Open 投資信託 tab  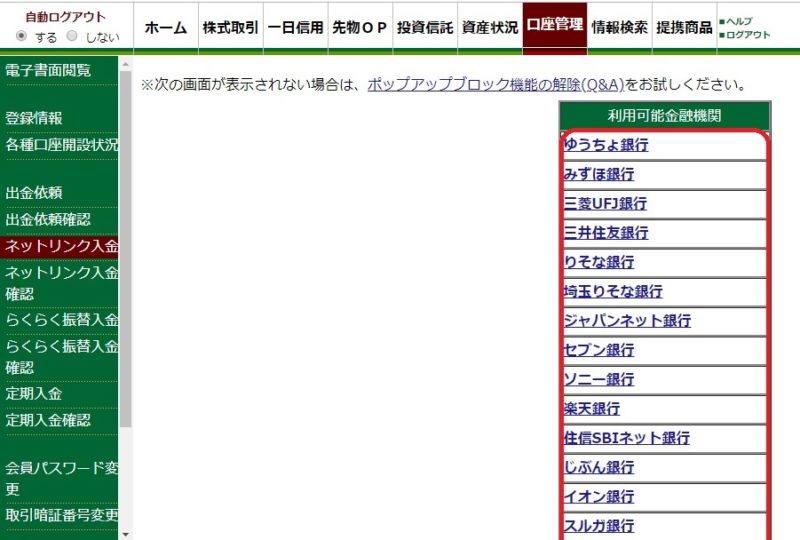point(425,27)
